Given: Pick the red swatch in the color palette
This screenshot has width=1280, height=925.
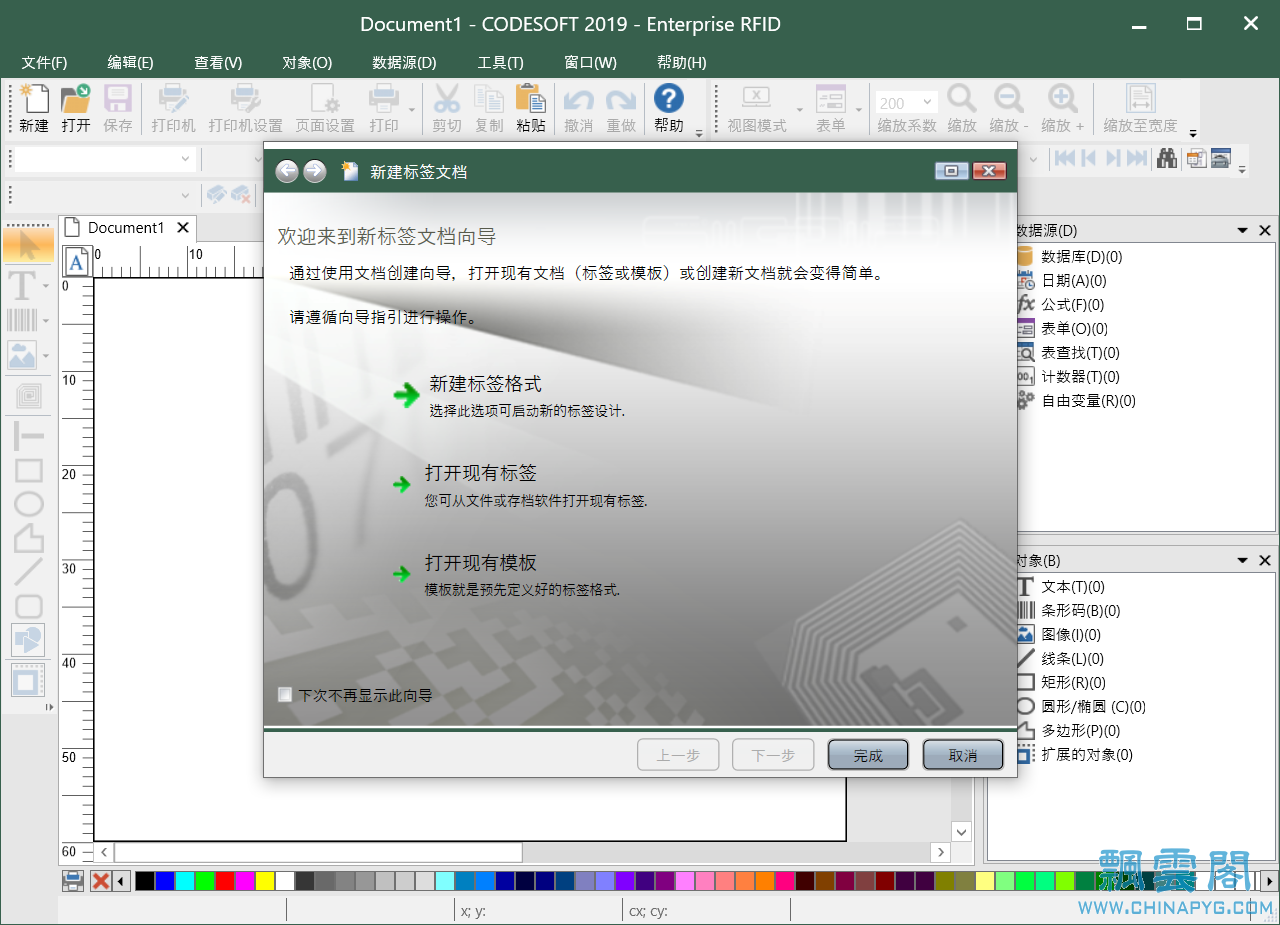Looking at the screenshot, I should point(225,881).
